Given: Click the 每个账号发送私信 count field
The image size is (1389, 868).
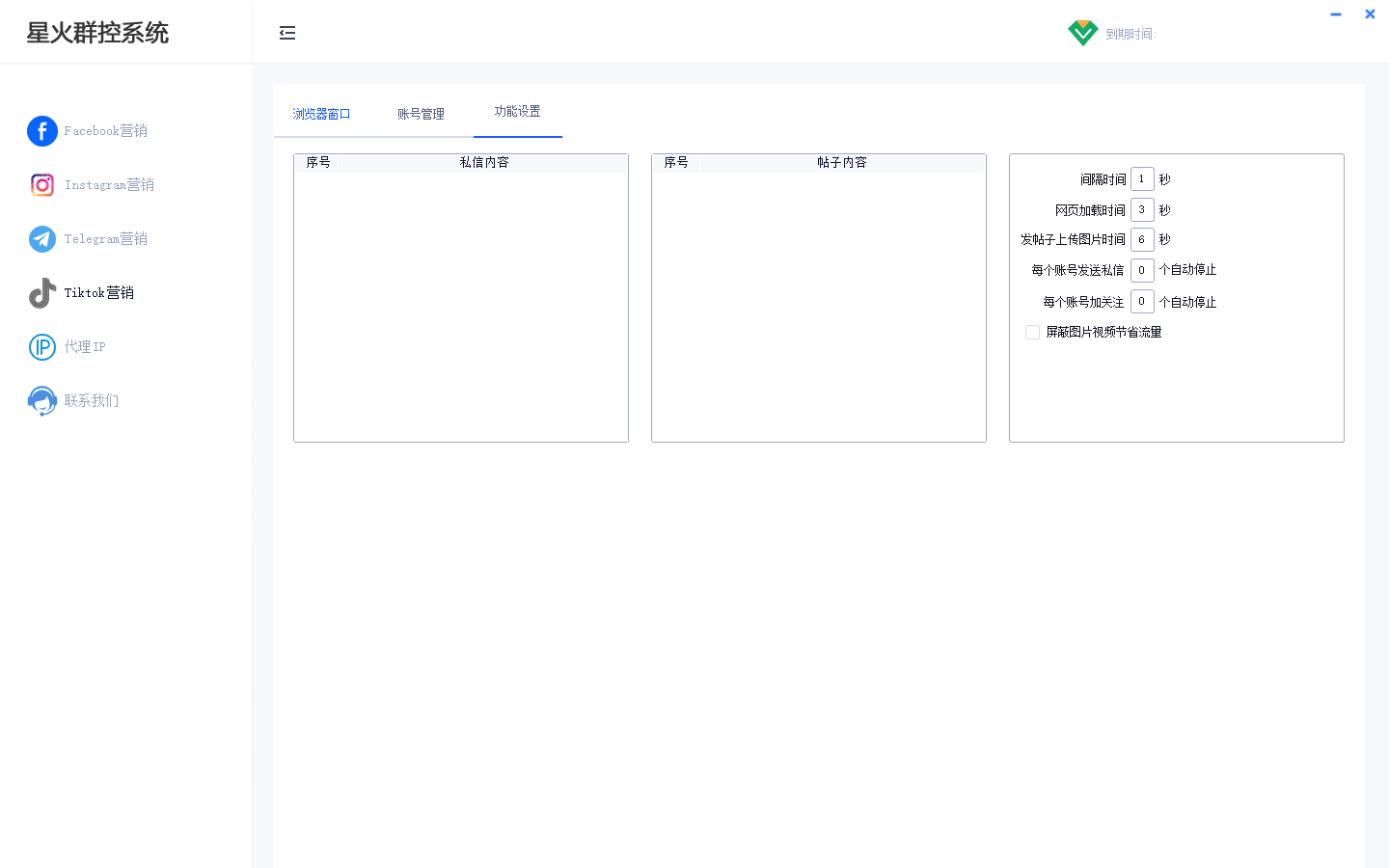Looking at the screenshot, I should pyautogui.click(x=1142, y=271).
